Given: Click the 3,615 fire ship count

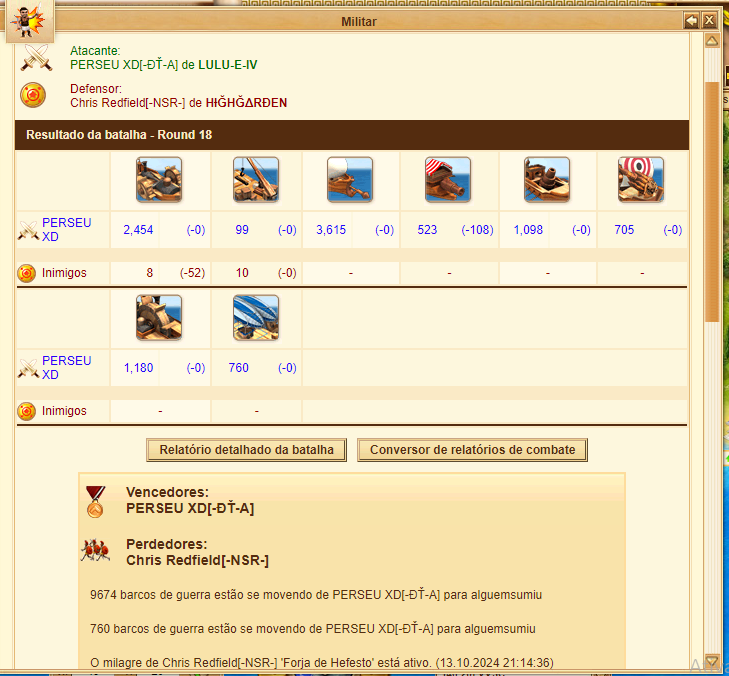Looking at the screenshot, I should 331,230.
